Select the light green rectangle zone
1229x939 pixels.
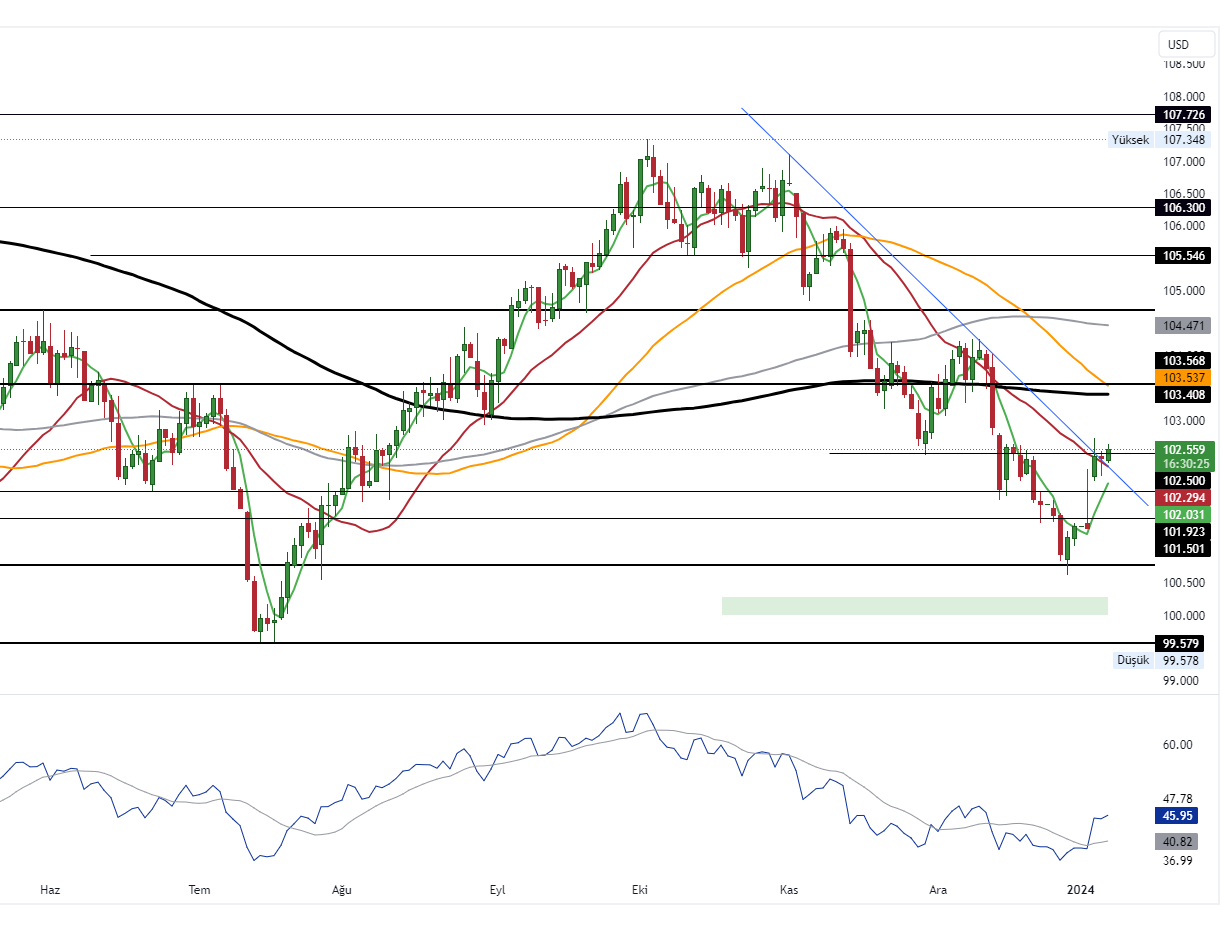[x=914, y=605]
